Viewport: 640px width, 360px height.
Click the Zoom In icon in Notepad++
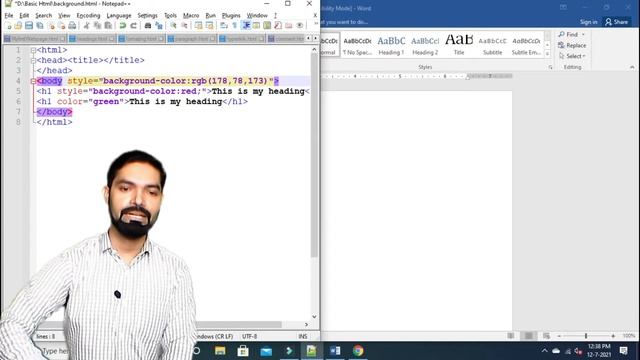tap(173, 26)
